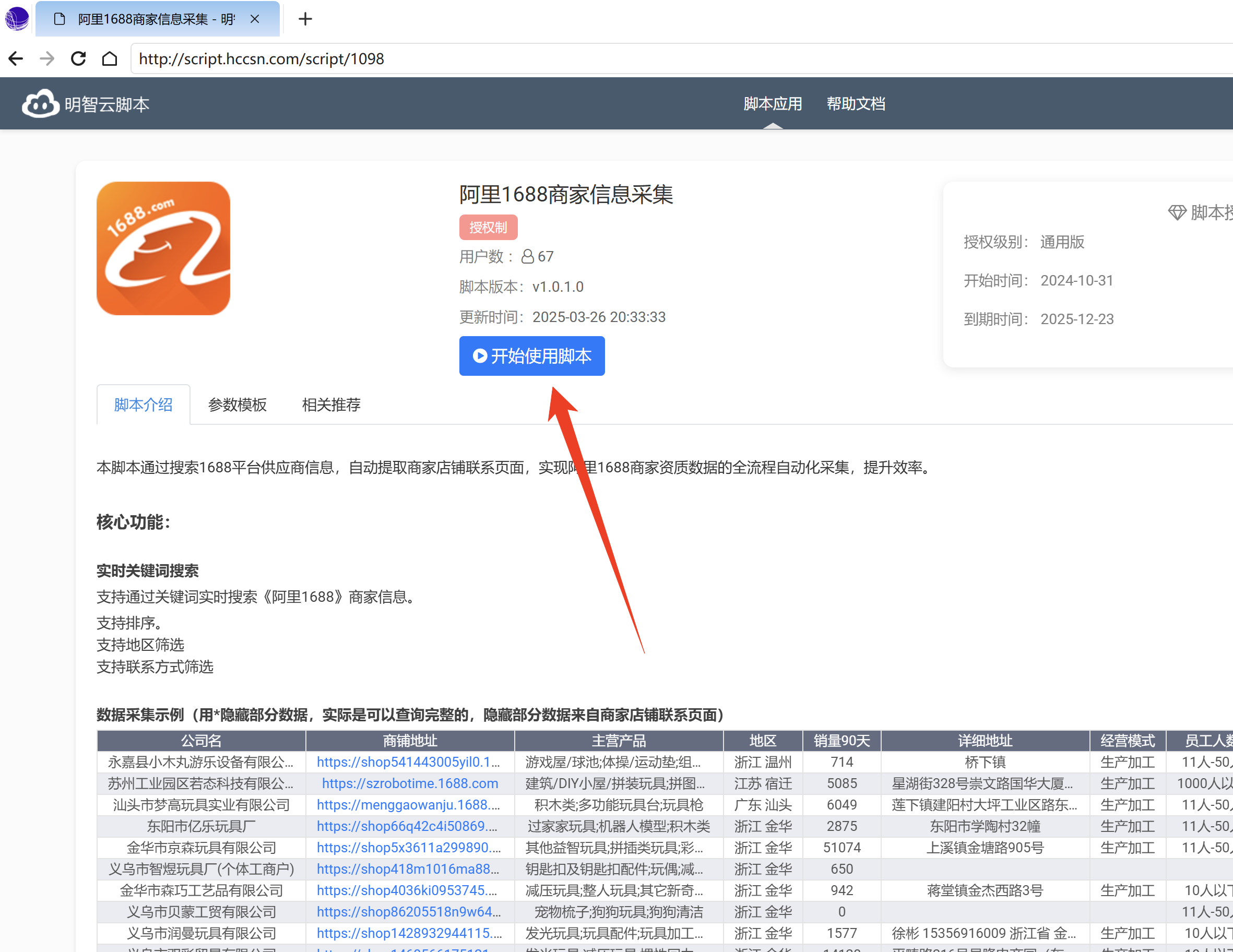Open a new tab with plus icon
Viewport: 1233px width, 952px height.
click(305, 19)
